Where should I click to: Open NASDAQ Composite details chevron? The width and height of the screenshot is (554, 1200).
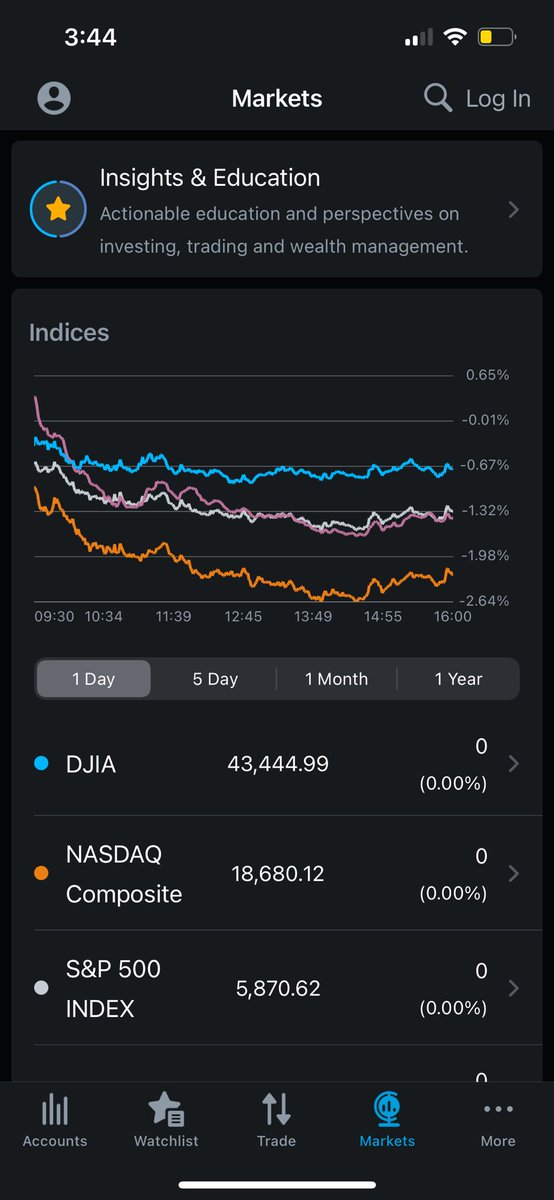pyautogui.click(x=514, y=874)
